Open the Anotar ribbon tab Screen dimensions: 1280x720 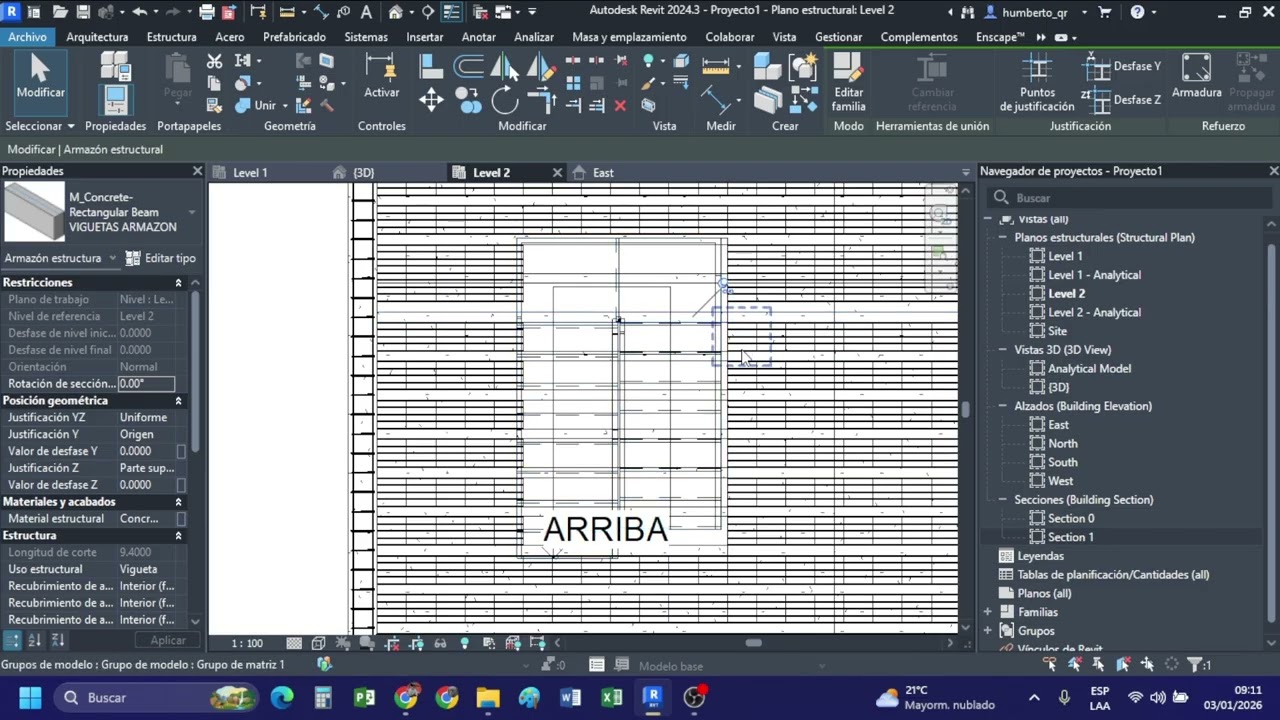coord(479,37)
